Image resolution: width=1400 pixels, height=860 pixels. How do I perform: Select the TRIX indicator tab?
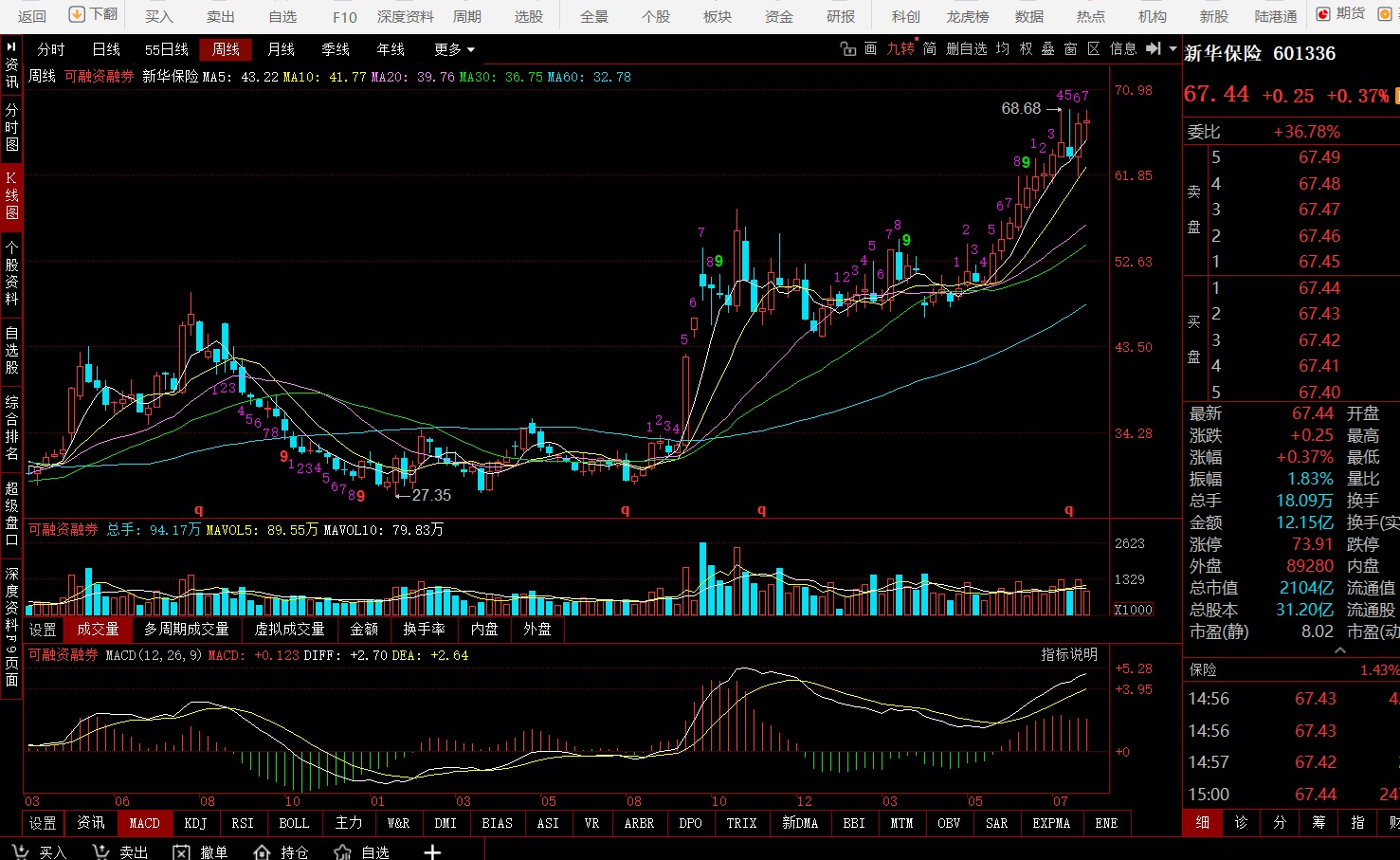742,823
